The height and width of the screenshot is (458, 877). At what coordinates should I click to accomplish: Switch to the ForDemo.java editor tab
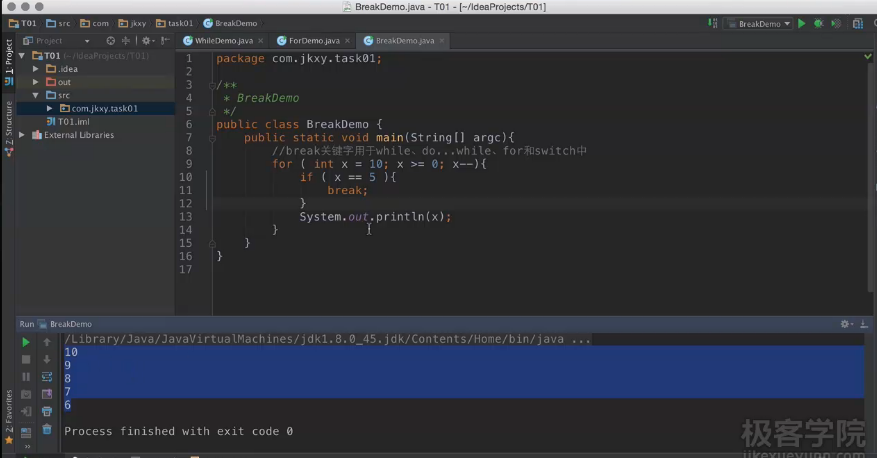[x=312, y=41]
